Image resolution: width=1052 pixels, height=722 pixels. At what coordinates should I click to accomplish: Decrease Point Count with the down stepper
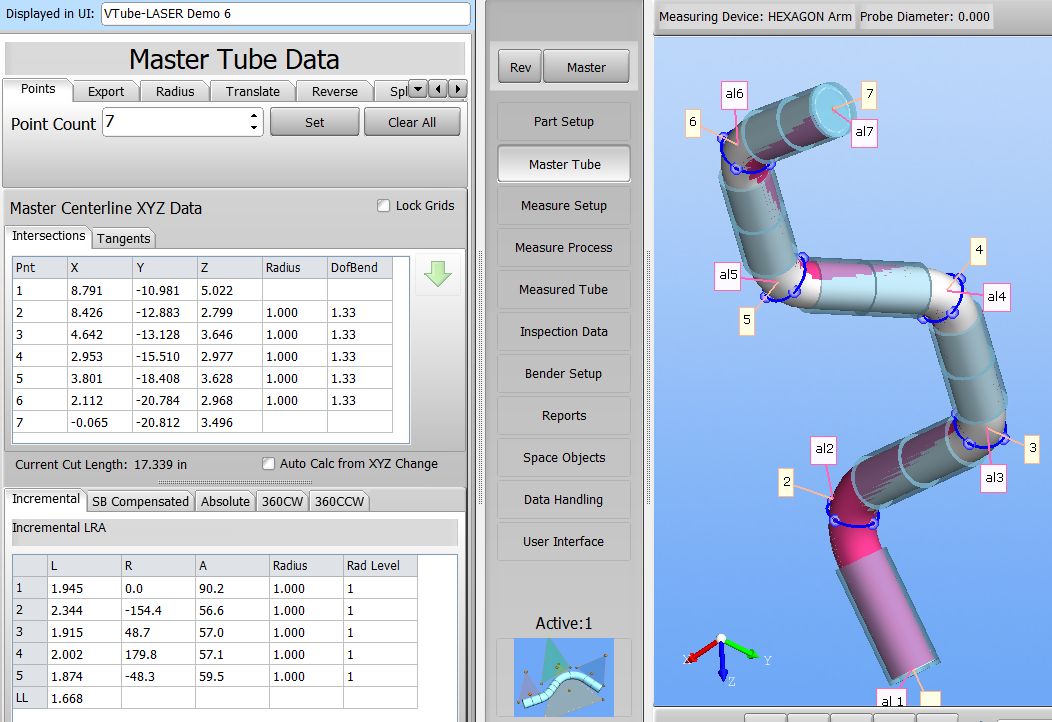[x=254, y=128]
